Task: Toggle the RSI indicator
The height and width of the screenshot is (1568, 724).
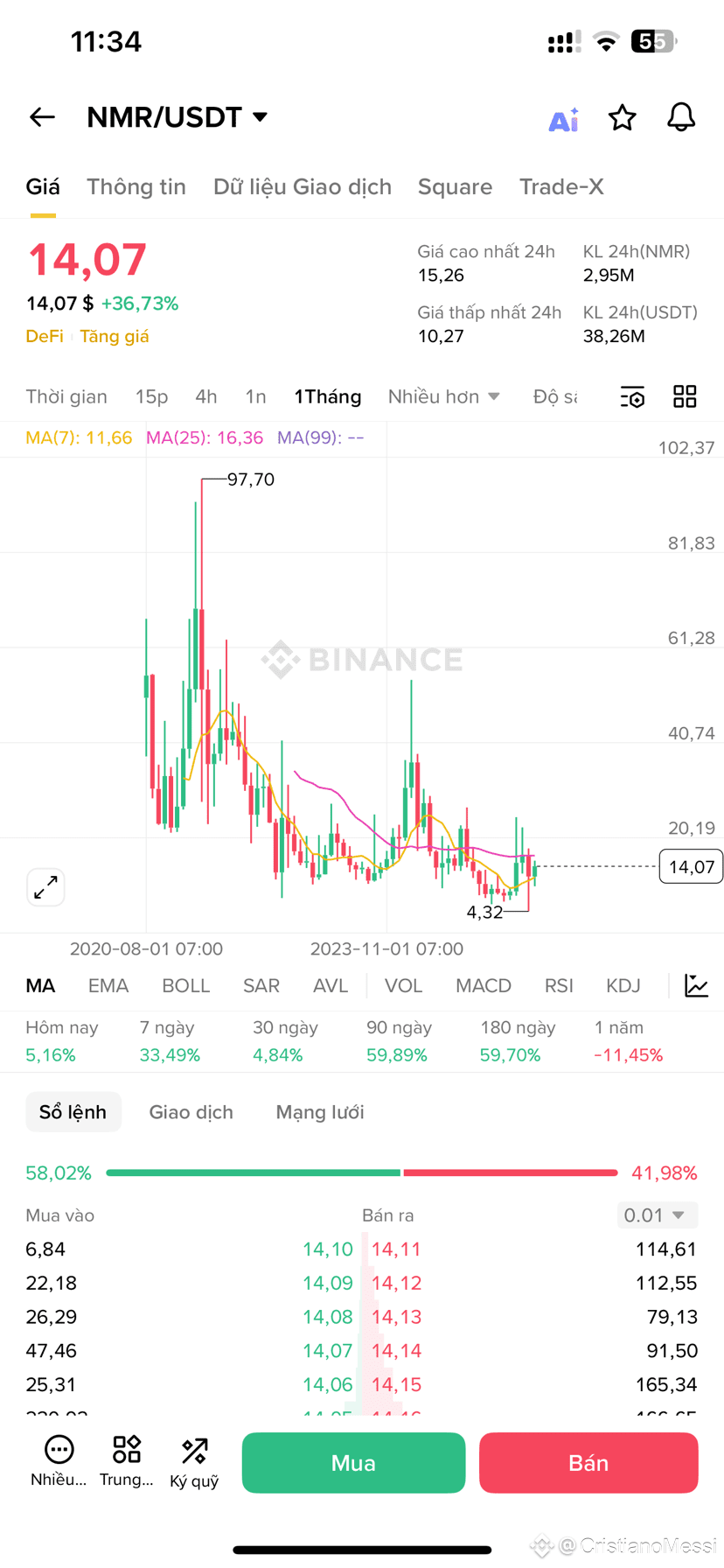Action: tap(559, 986)
